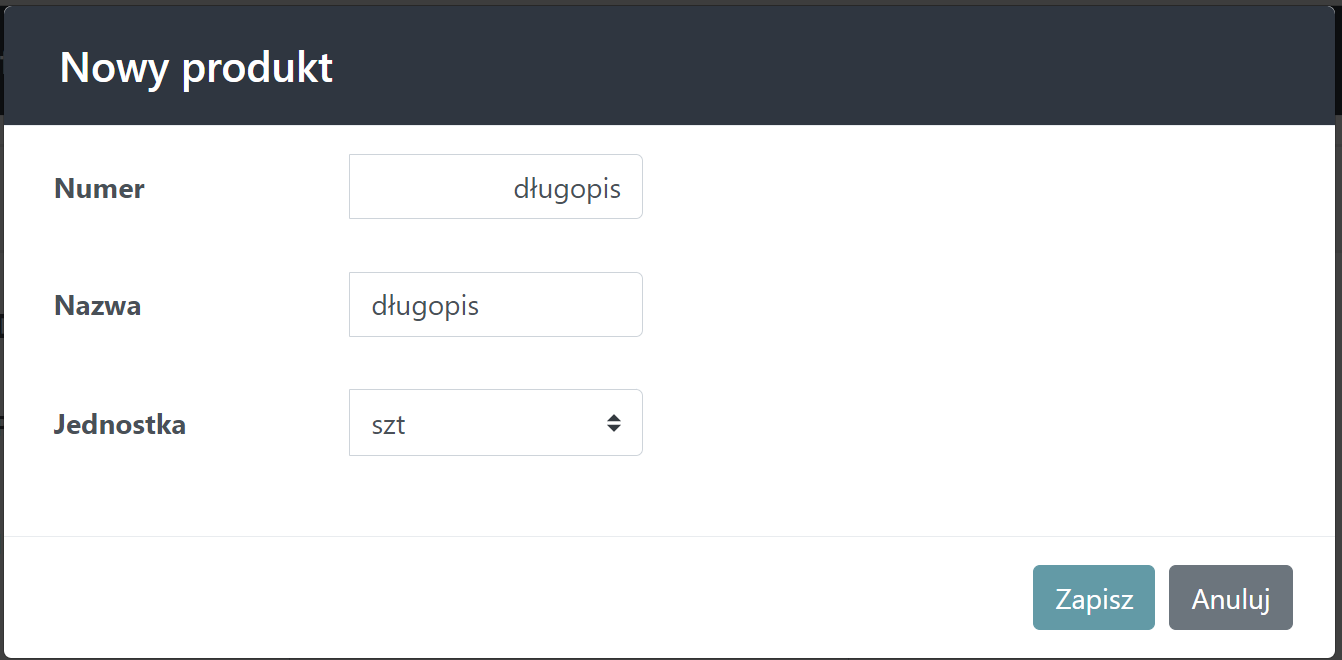Focus the Numer input field

tap(496, 187)
